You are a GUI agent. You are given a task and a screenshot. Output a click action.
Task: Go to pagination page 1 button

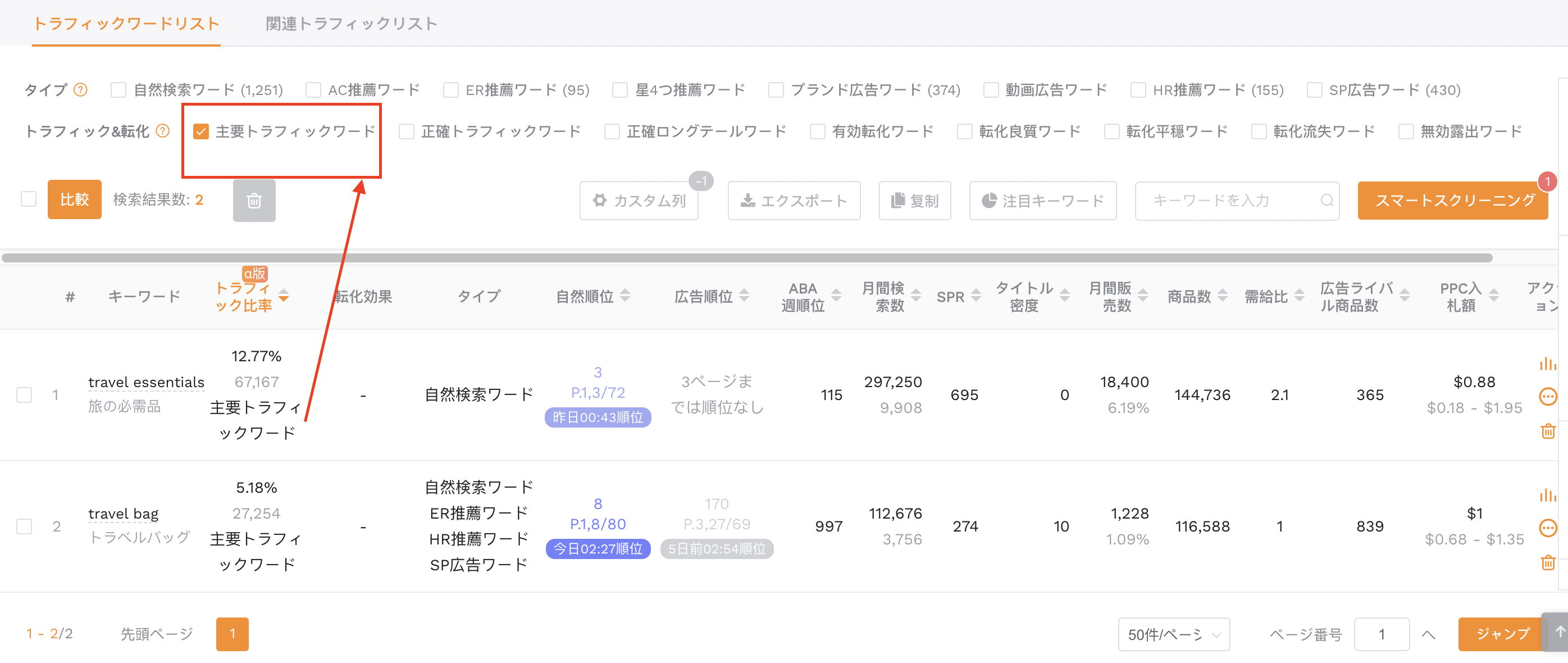pos(232,634)
